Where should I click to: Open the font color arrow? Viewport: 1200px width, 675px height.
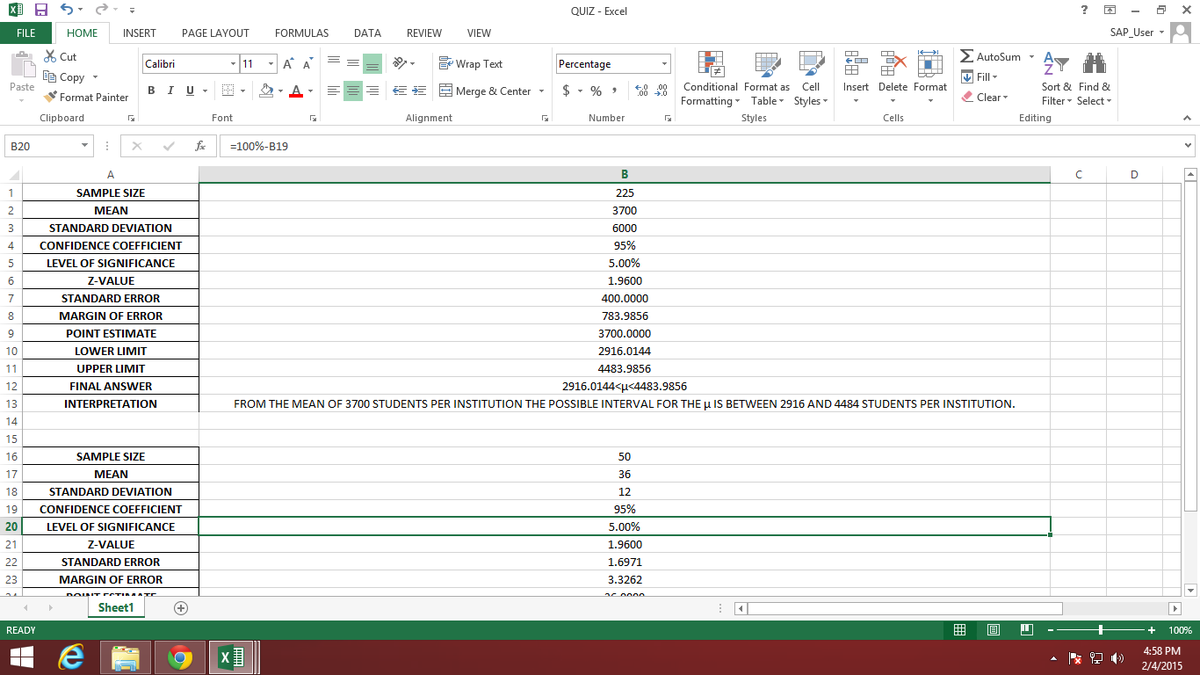click(311, 91)
